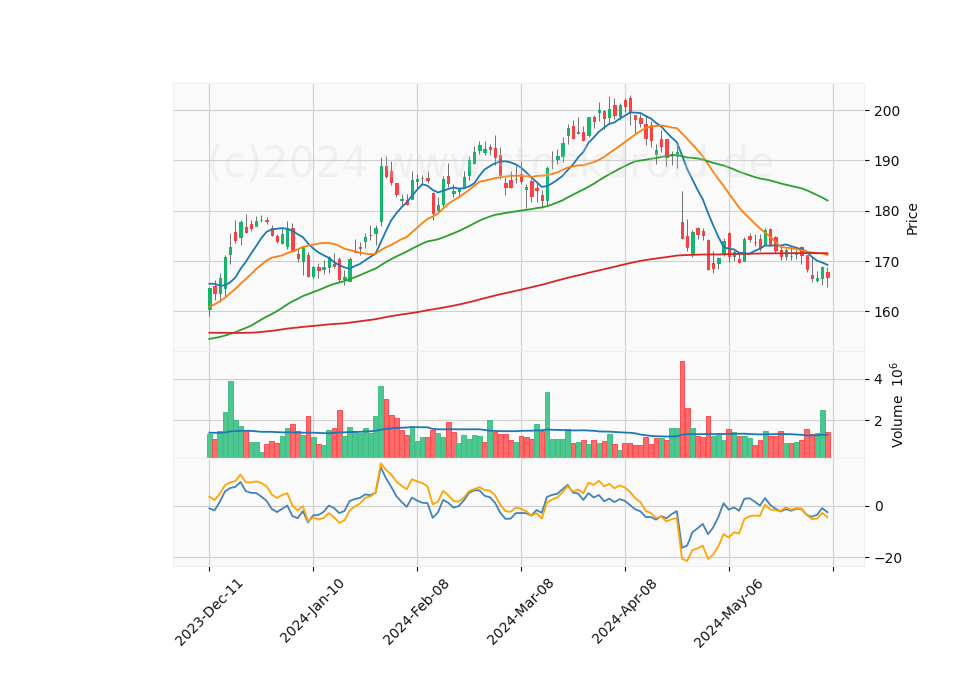This screenshot has width=960, height=690.
Task: Click the volume axis value 2
Action: pos(879,421)
